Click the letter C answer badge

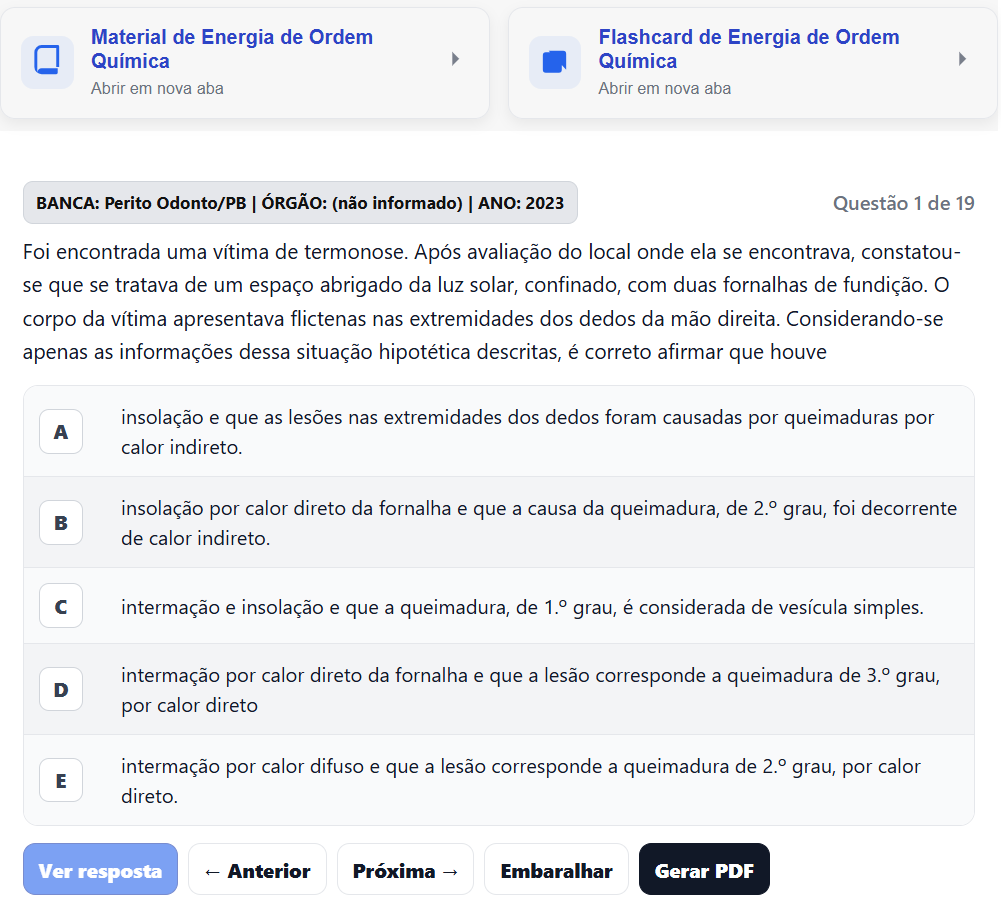click(61, 606)
